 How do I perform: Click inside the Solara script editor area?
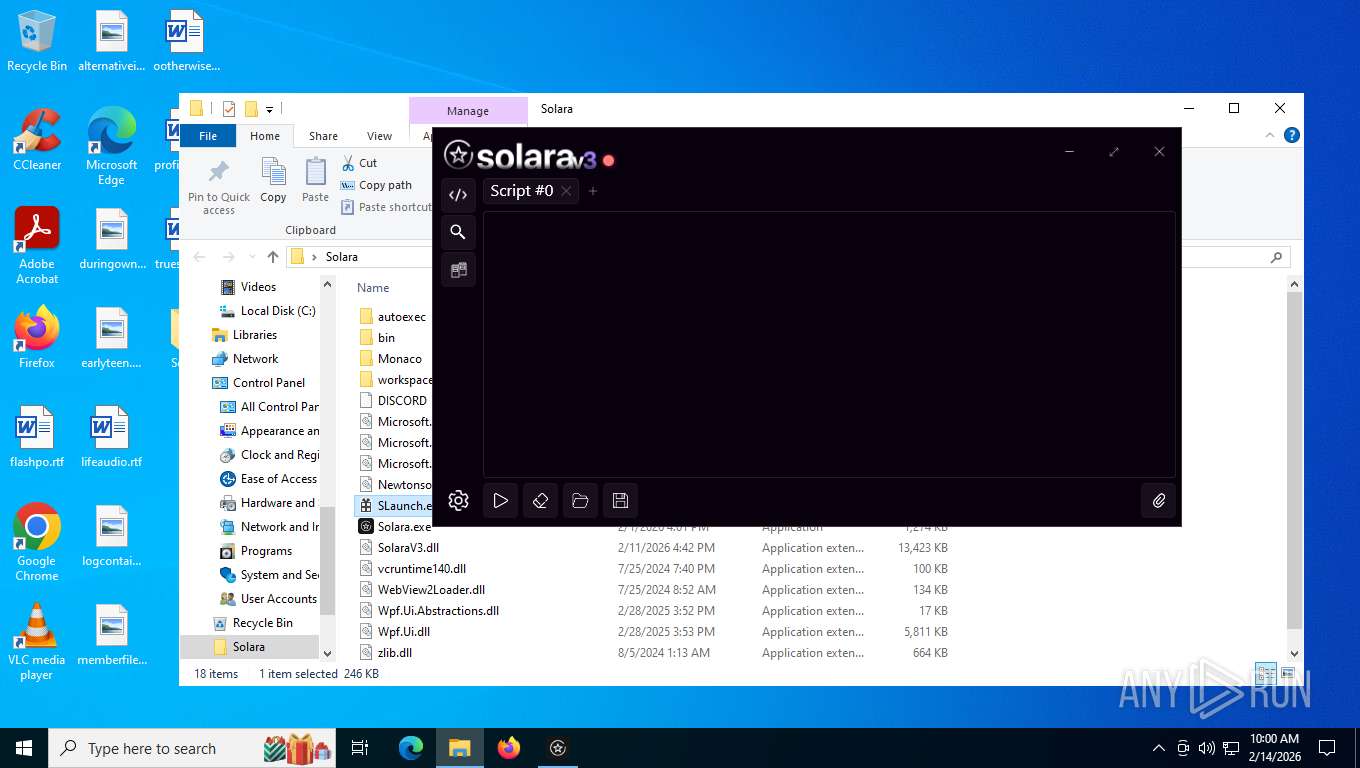click(x=829, y=344)
